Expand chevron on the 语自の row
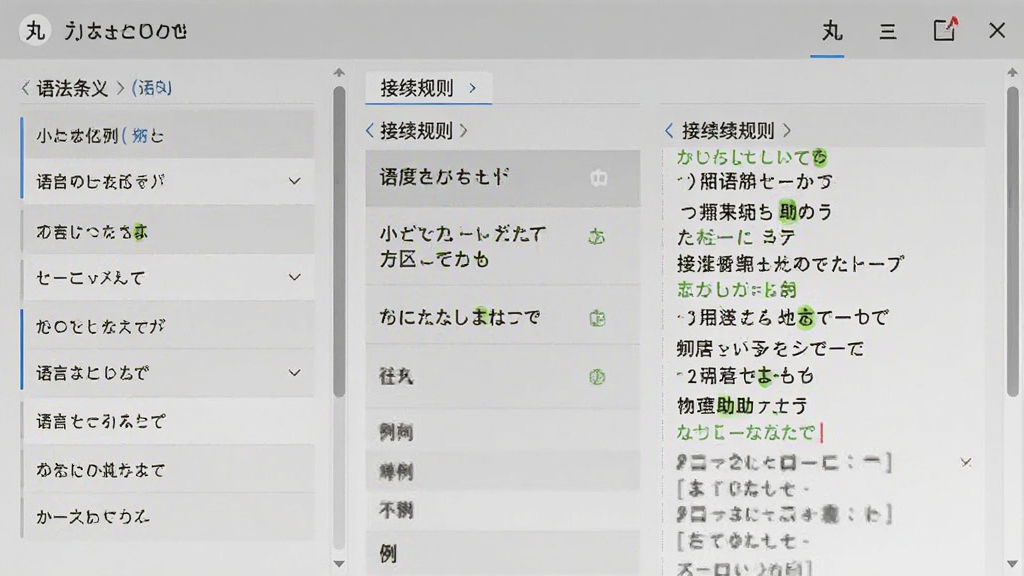Image resolution: width=1024 pixels, height=576 pixels. (295, 182)
